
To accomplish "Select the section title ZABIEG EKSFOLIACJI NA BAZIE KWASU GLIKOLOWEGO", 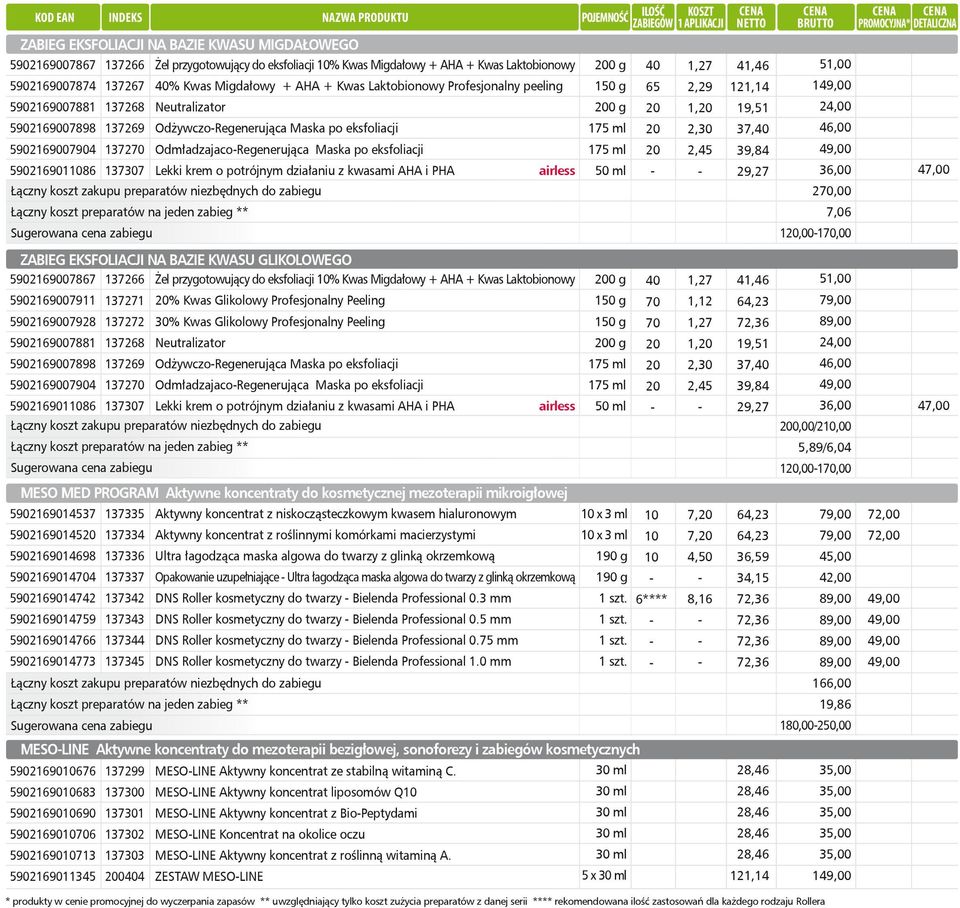I will 186,260.
